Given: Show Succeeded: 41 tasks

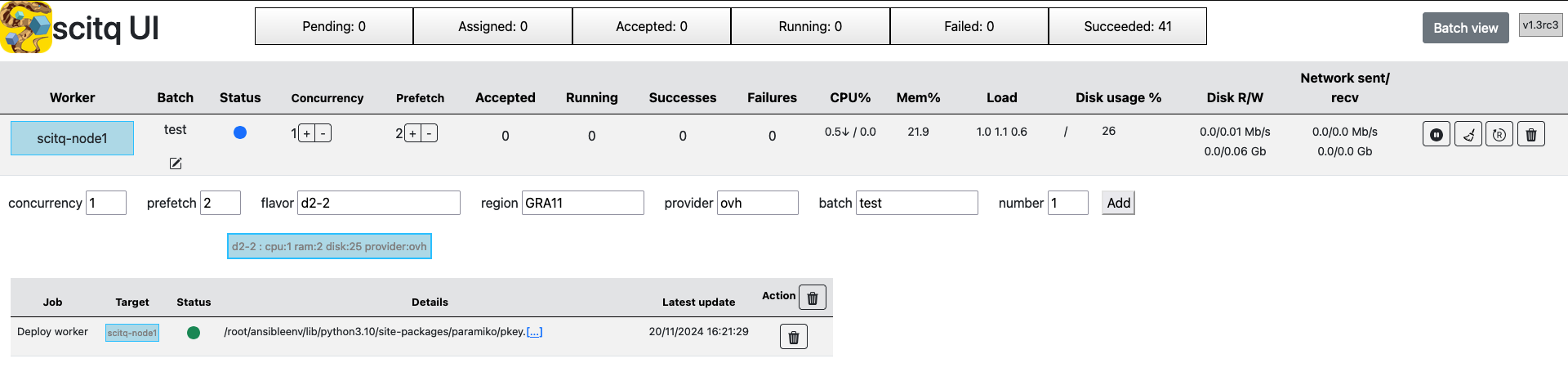Looking at the screenshot, I should click(1128, 26).
